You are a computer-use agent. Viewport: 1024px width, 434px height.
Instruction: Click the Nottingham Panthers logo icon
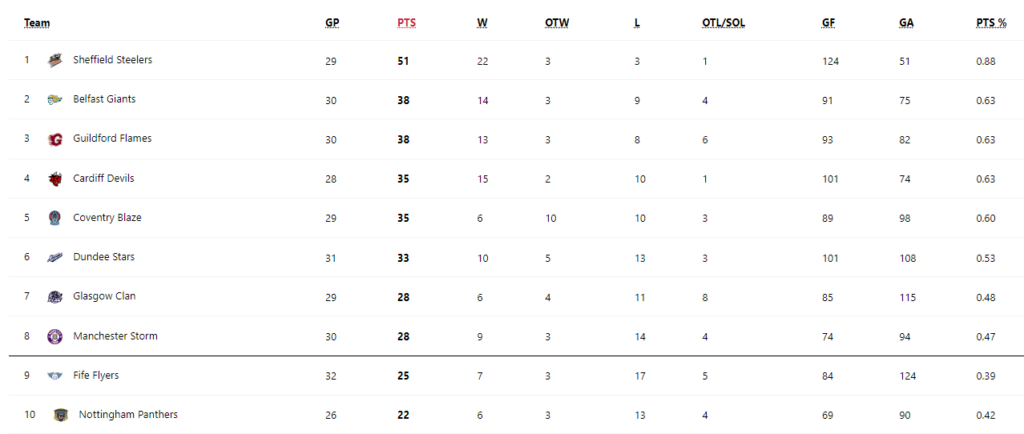(61, 415)
